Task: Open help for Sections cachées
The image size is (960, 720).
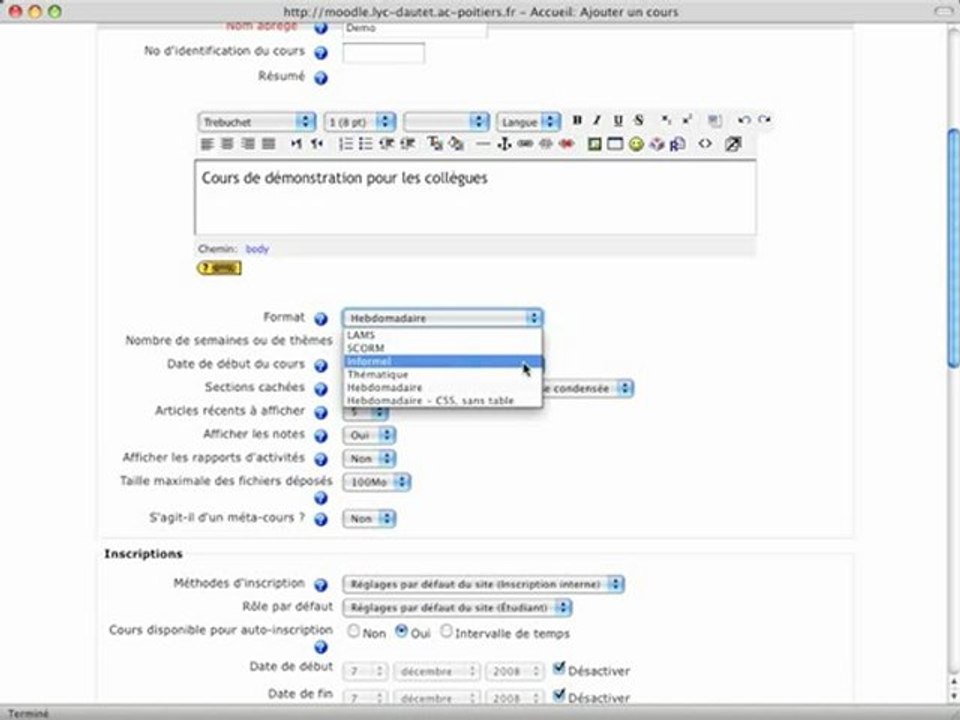Action: pos(321,389)
